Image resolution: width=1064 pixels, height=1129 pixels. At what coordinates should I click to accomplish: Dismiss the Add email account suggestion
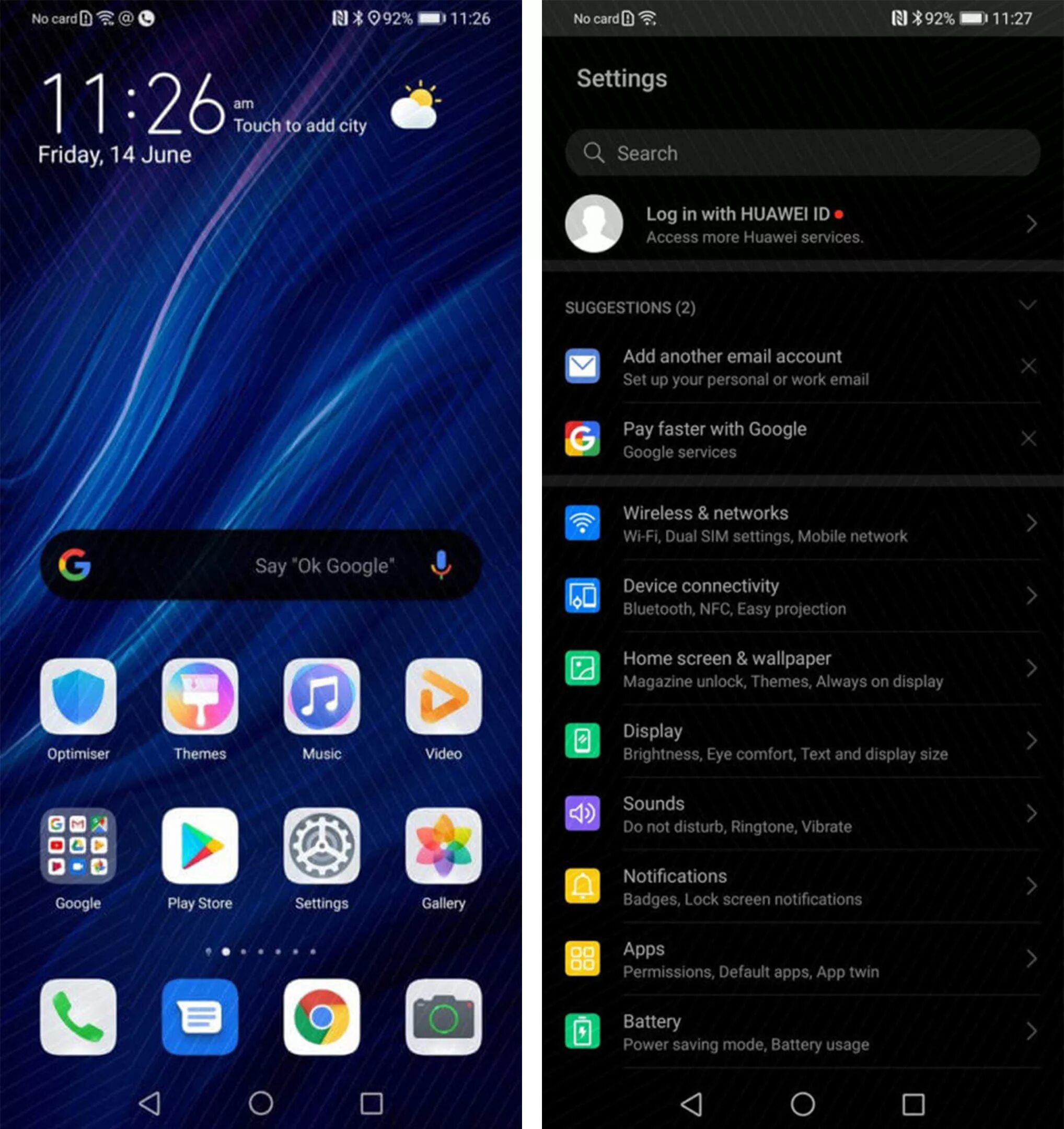point(1029,366)
